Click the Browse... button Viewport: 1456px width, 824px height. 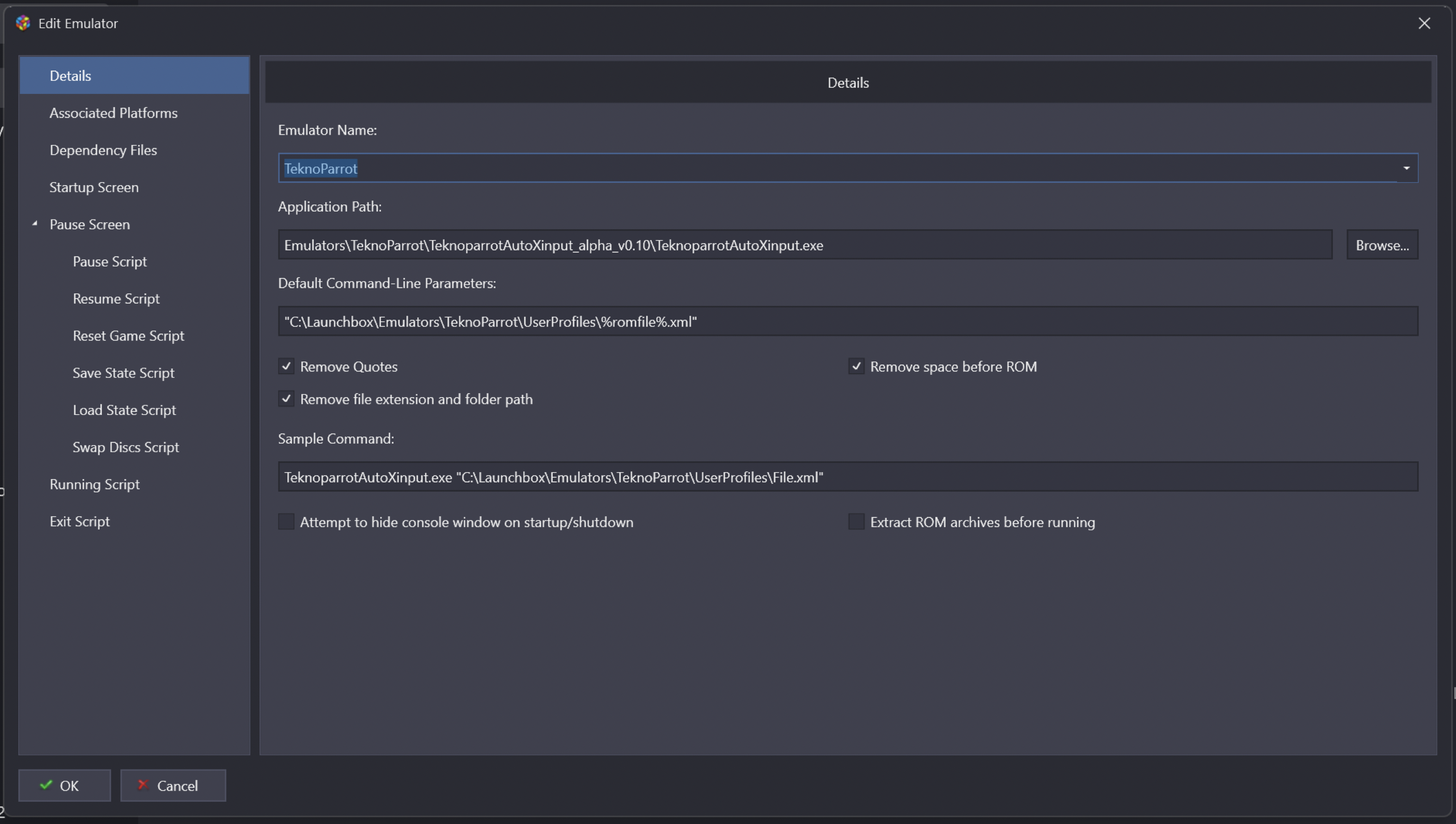tap(1382, 245)
